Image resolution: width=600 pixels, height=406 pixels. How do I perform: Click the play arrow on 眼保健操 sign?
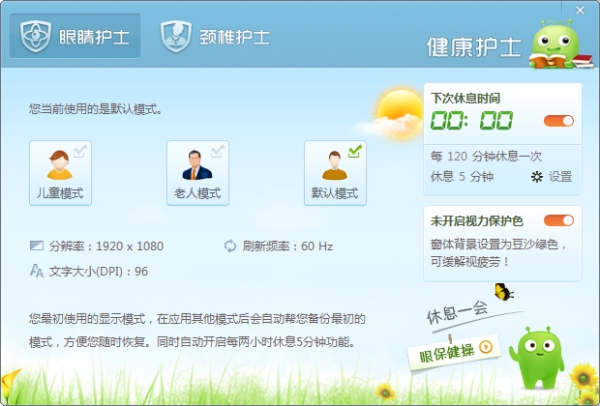click(486, 347)
